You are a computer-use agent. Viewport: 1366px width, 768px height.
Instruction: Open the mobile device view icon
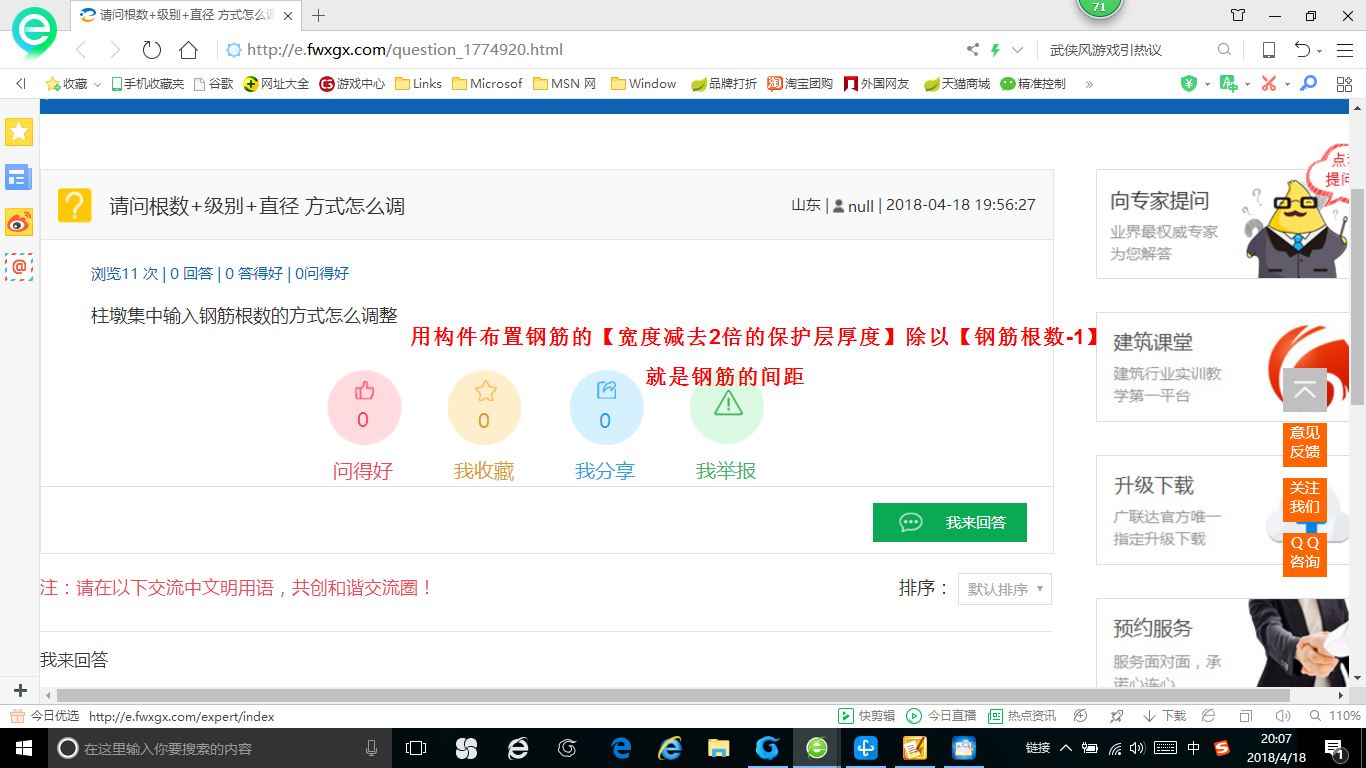[x=1268, y=50]
